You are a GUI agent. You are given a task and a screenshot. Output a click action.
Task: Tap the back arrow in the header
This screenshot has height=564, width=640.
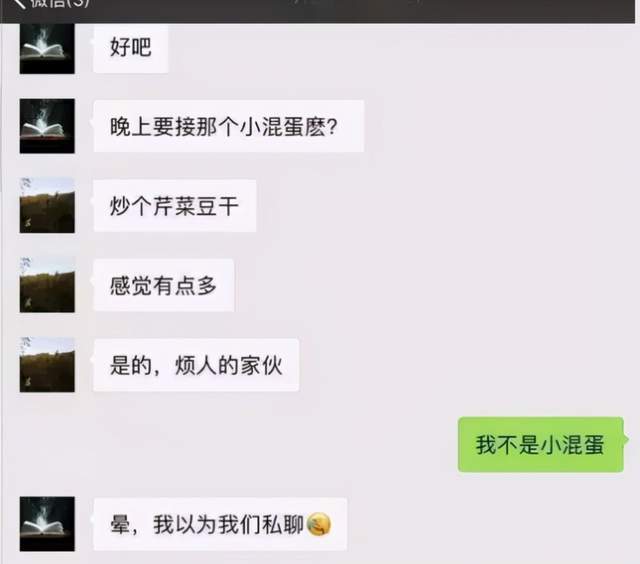click(19, 3)
